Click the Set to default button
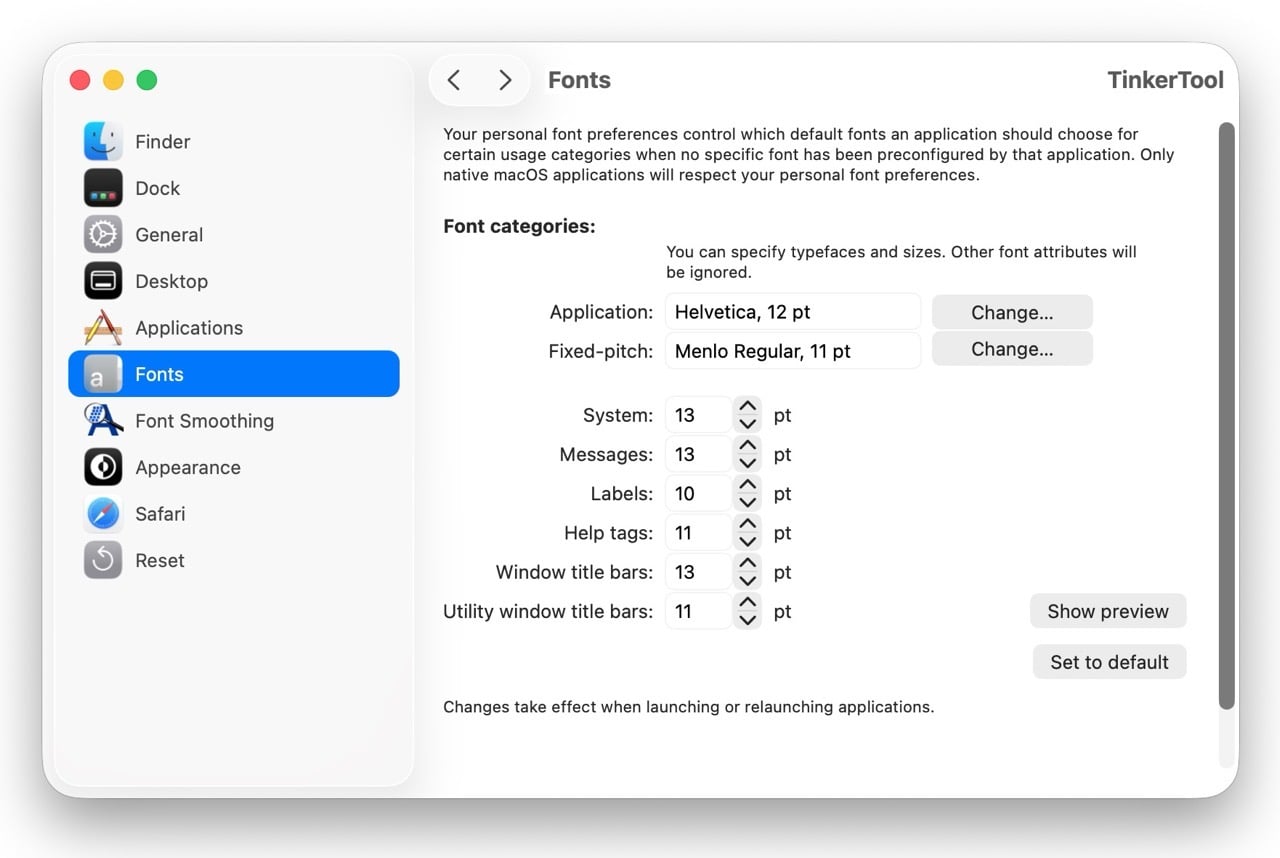The image size is (1280, 858). tap(1108, 662)
